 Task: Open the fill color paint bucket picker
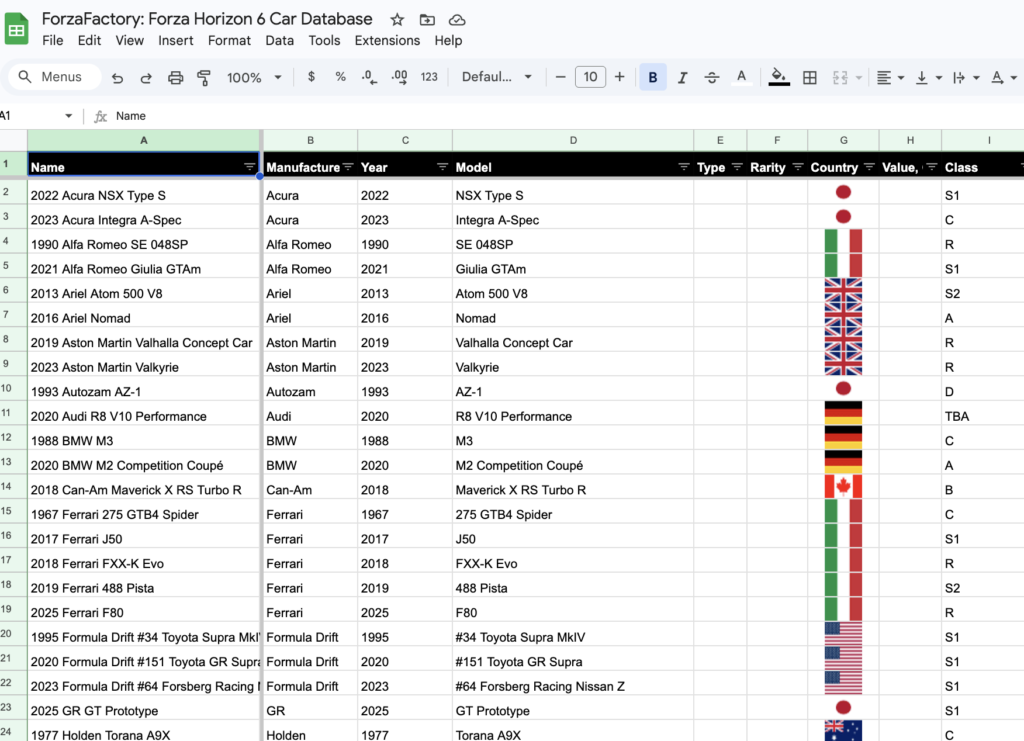pyautogui.click(x=779, y=77)
